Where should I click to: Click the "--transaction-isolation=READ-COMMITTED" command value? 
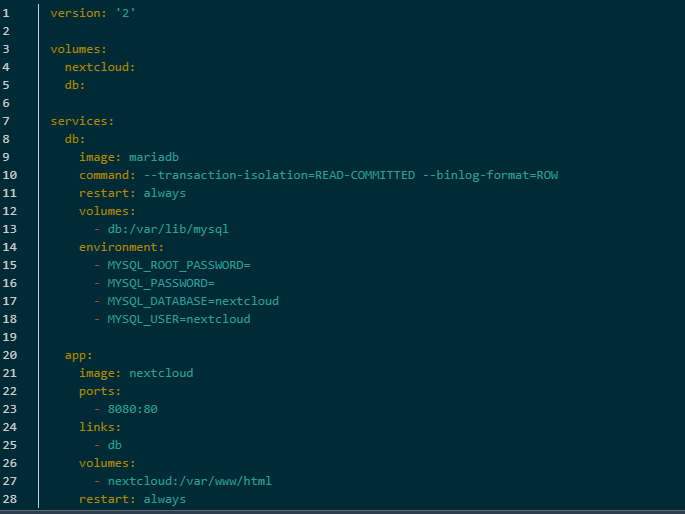[x=279, y=175]
